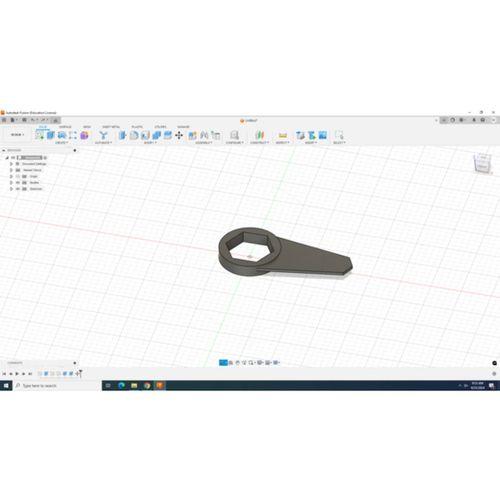Select the Create Sketch tool
The image size is (500, 500).
click(40, 135)
